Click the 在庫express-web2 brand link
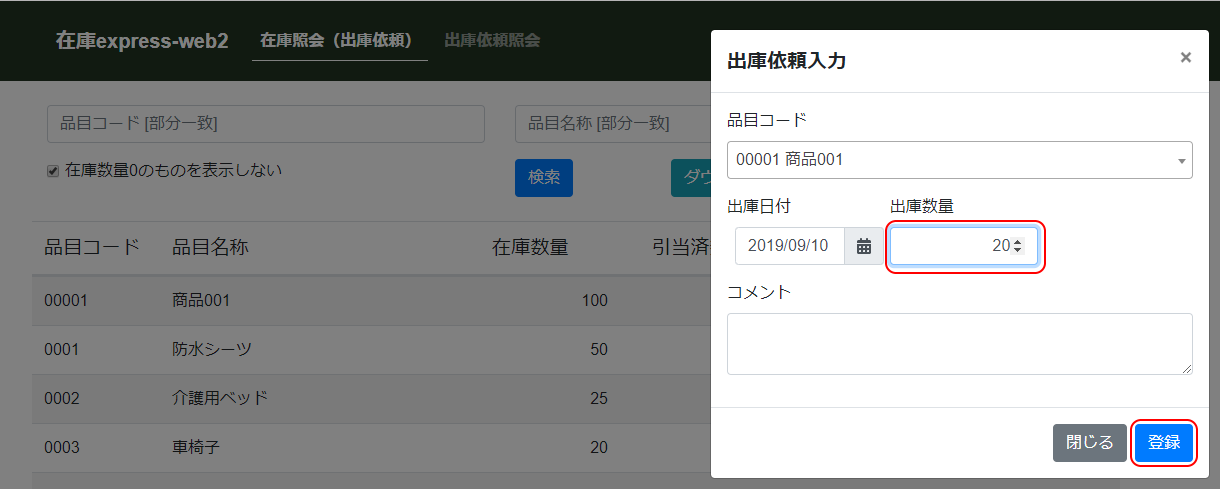This screenshot has height=489, width=1220. 142,41
